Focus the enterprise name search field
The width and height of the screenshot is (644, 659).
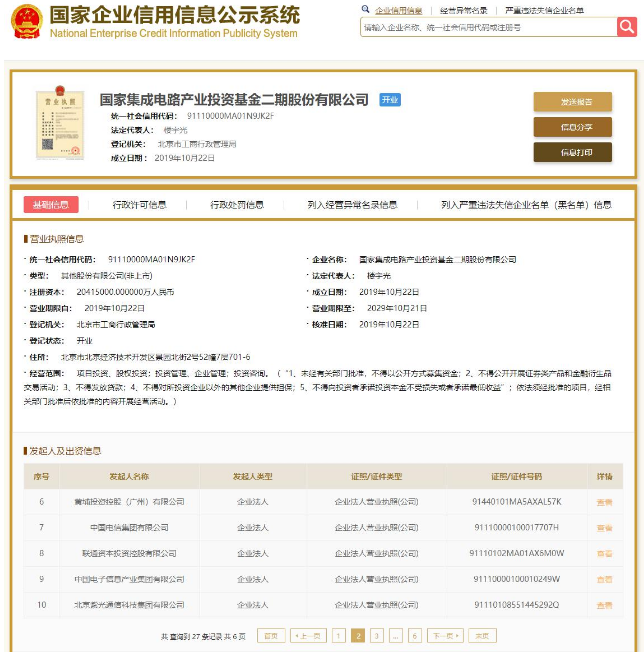(x=488, y=27)
